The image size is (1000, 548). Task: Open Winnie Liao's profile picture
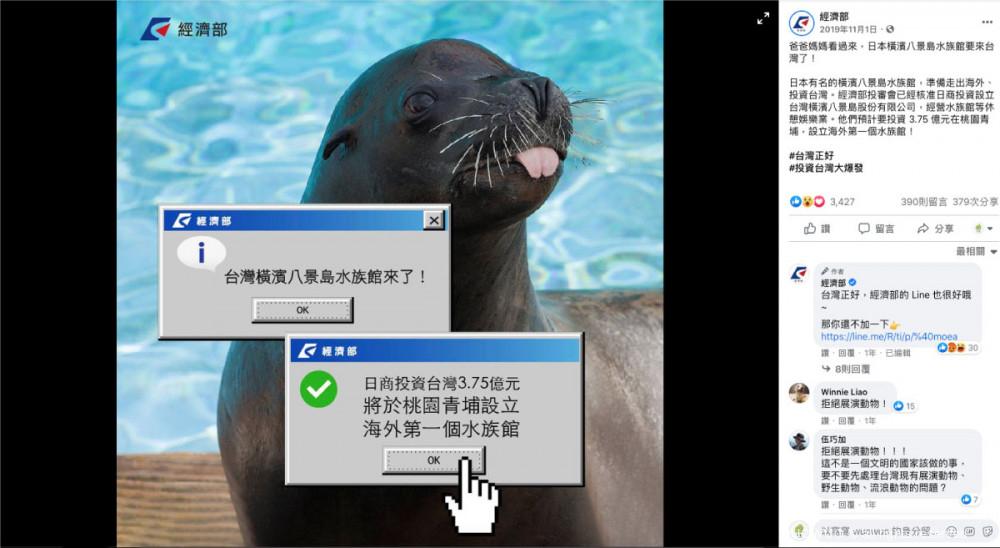[x=799, y=393]
